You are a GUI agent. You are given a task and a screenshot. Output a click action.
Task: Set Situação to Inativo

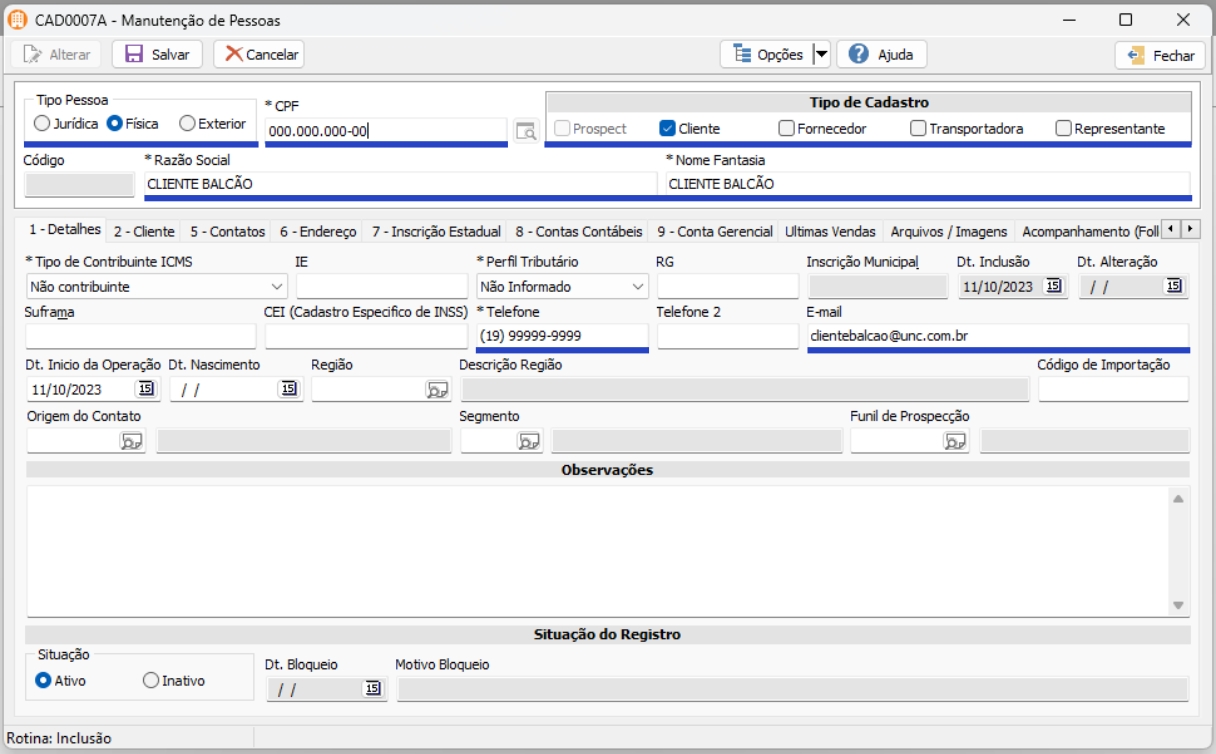tap(151, 681)
